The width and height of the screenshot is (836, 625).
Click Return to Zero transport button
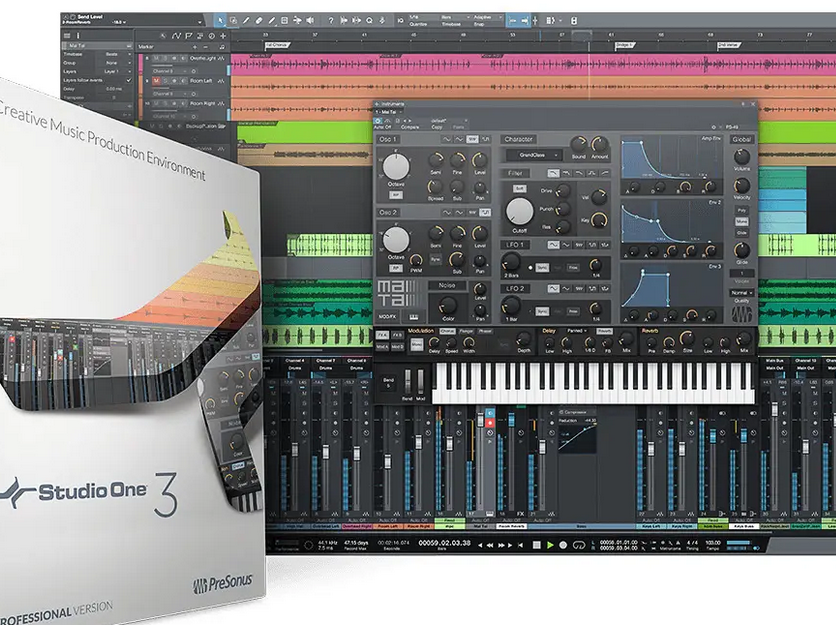521,545
